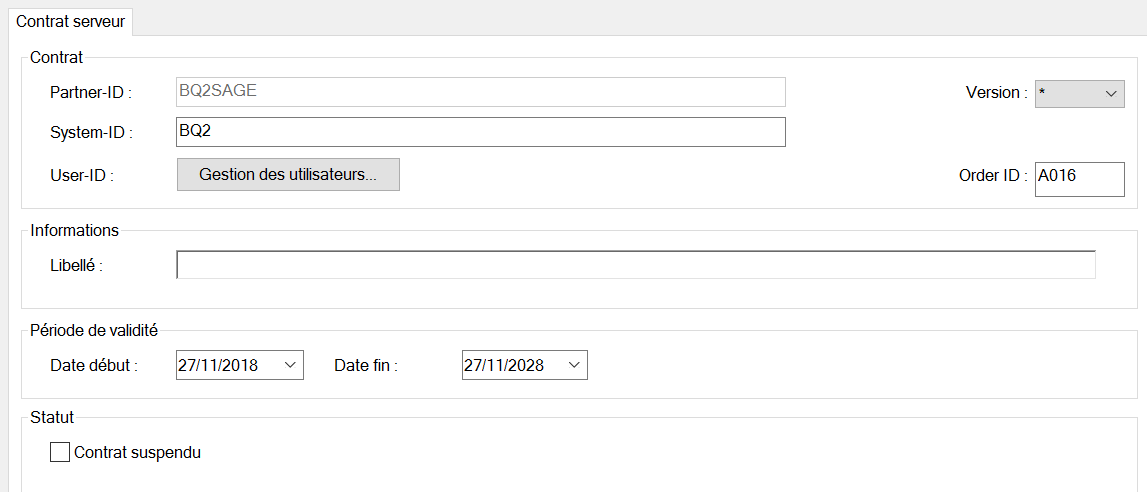Viewport: 1147px width, 492px height.
Task: Select the day part of Date fin
Action: tap(473, 366)
